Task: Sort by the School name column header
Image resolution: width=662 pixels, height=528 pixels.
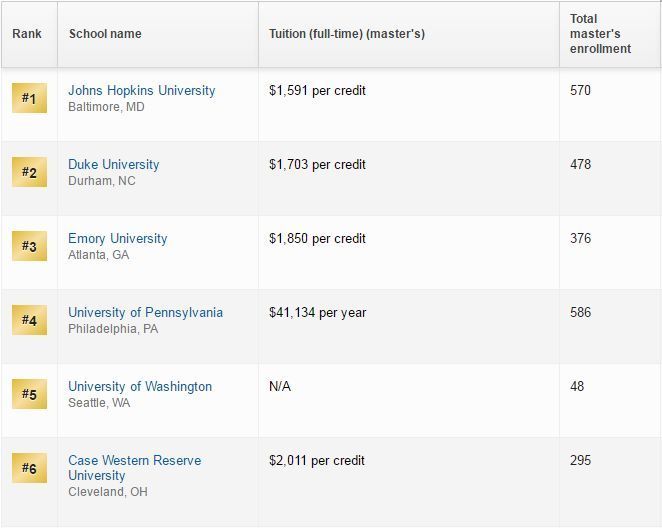Action: tap(105, 34)
